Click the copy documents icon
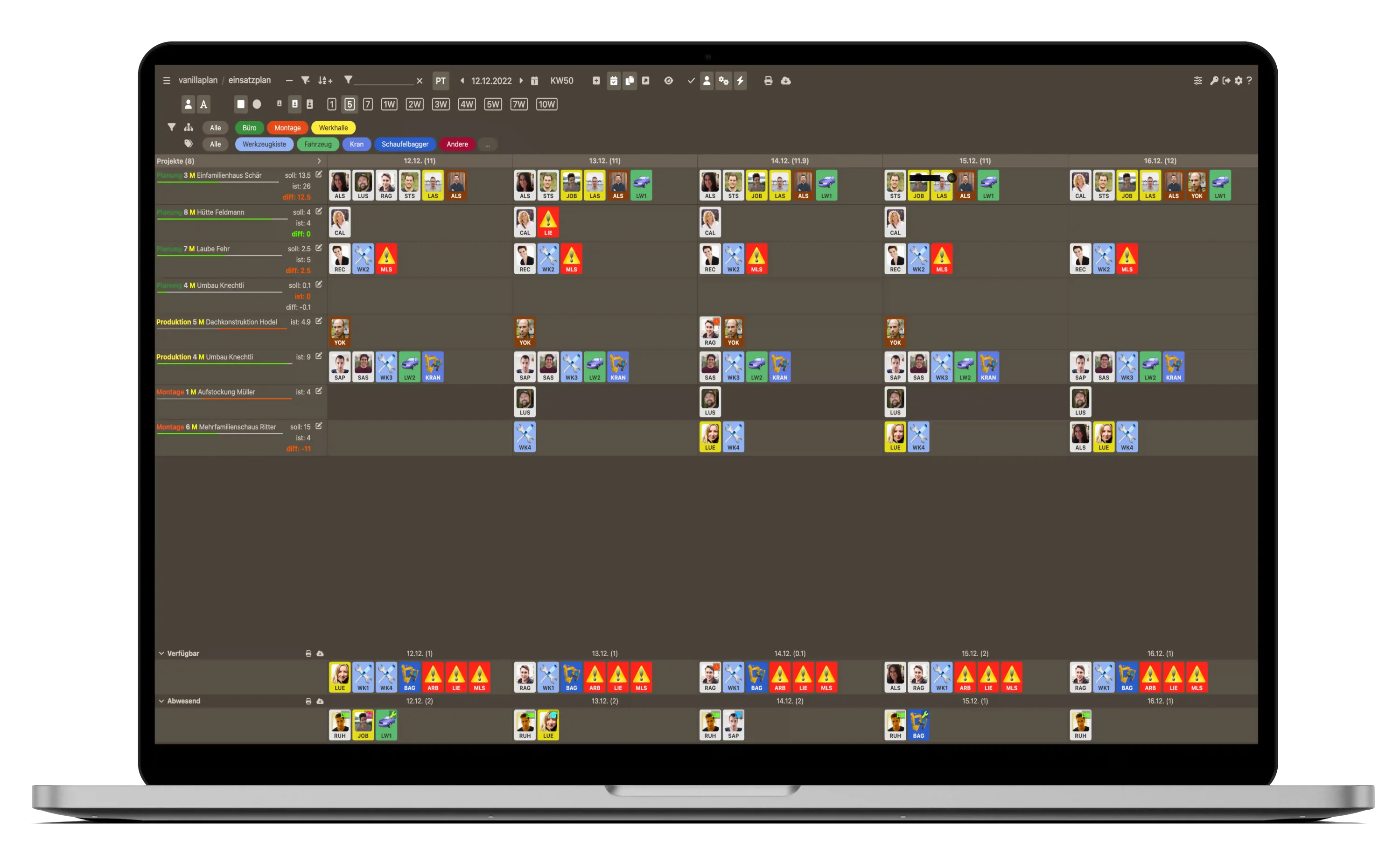Screen dimensions: 1400x861 point(630,81)
